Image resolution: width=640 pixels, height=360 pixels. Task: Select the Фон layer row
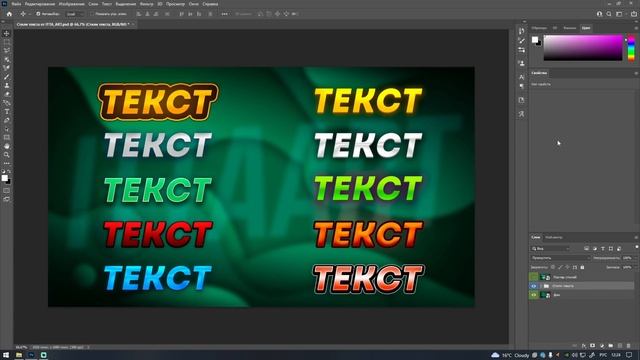pos(582,295)
